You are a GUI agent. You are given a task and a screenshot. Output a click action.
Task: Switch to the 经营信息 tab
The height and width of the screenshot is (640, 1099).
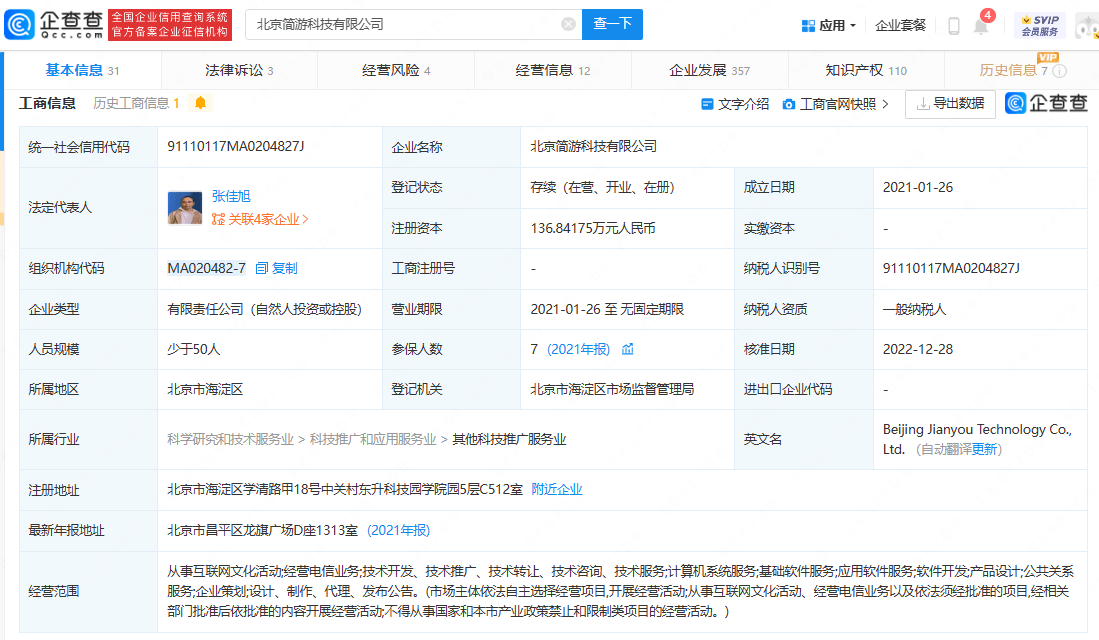coord(552,70)
